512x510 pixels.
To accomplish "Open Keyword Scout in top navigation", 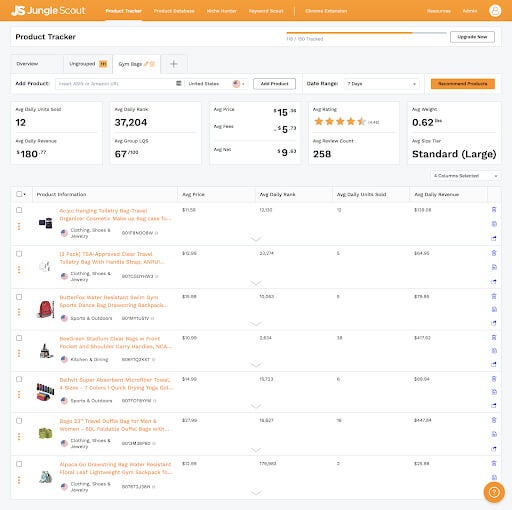I will pyautogui.click(x=266, y=11).
